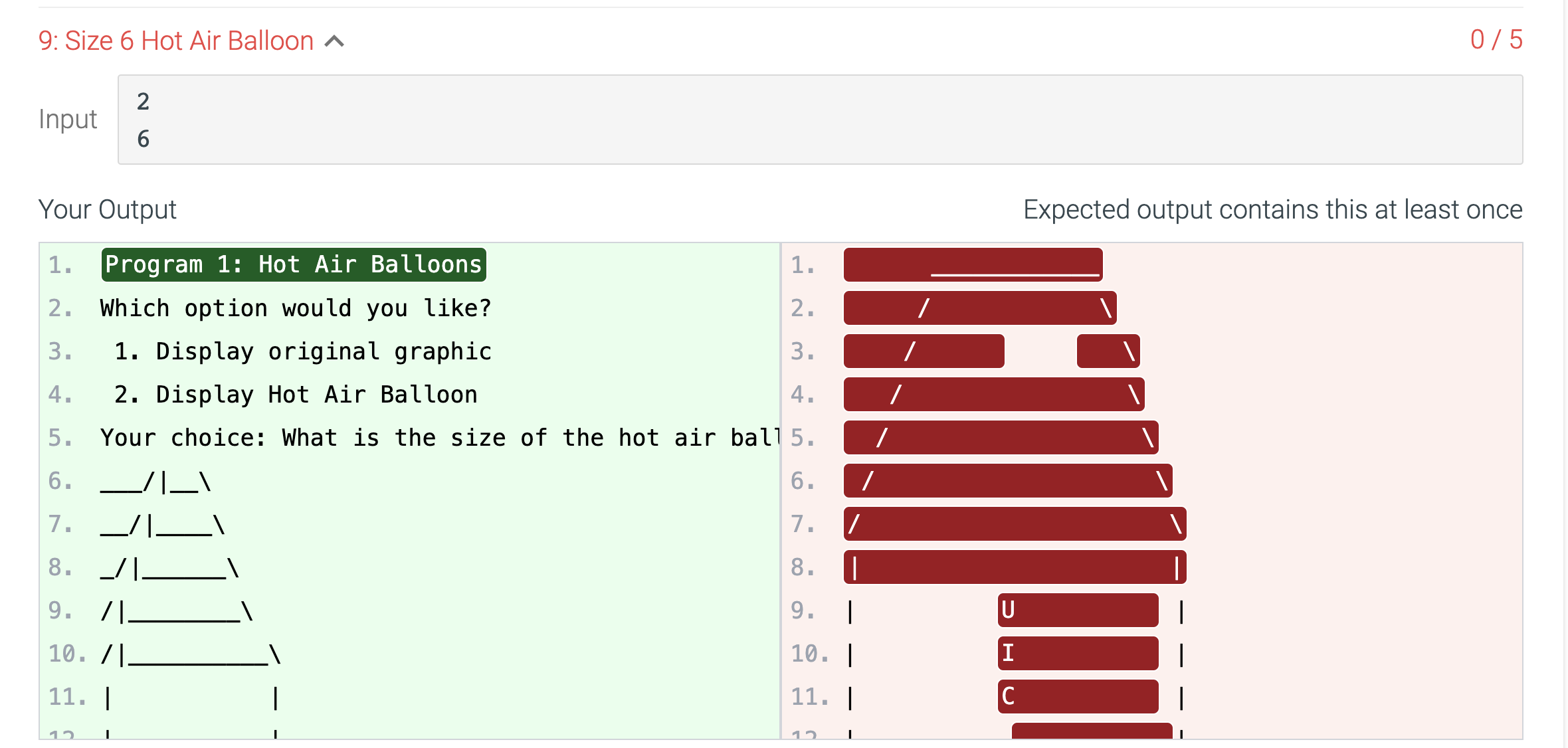Click your output line 10 balloon row
The height and width of the screenshot is (748, 1568).
tap(191, 654)
